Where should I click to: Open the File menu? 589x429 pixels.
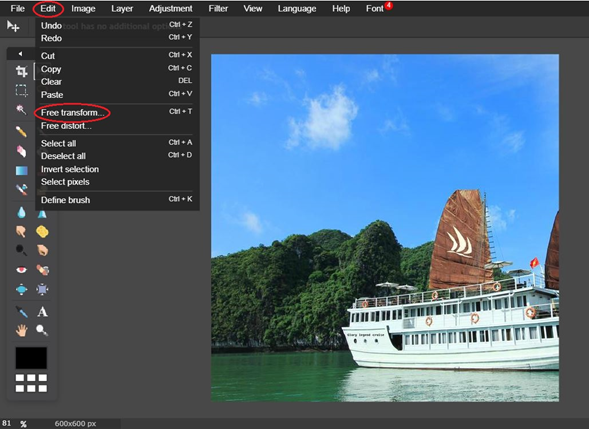point(17,8)
